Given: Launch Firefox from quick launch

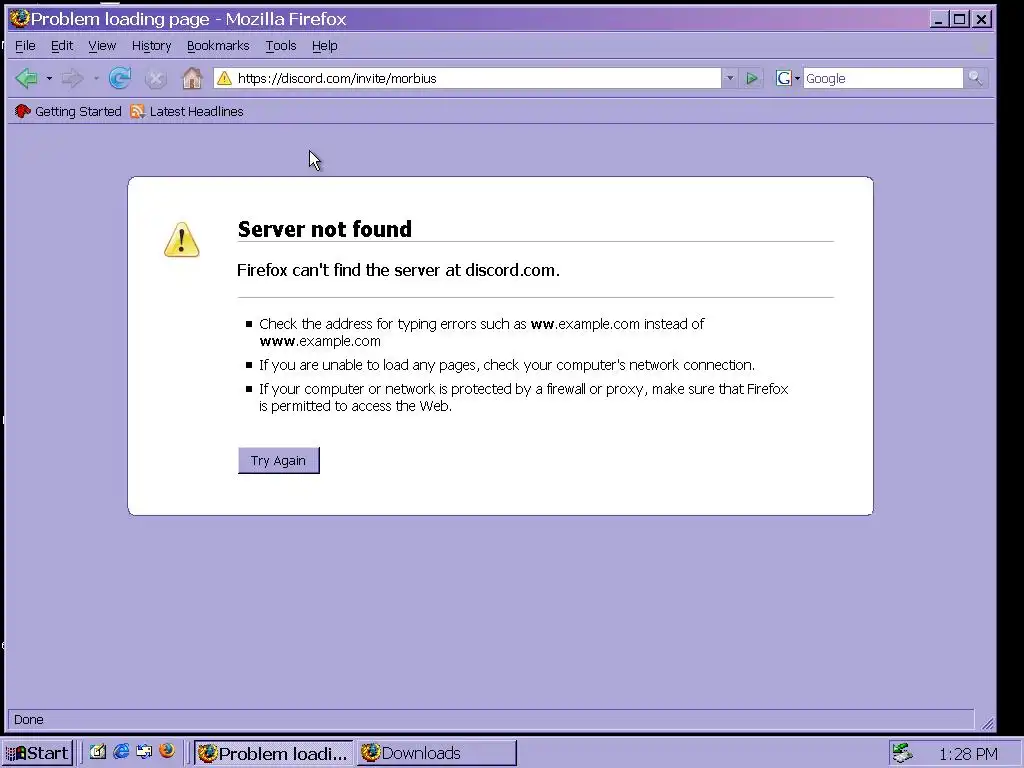Looking at the screenshot, I should click(167, 752).
